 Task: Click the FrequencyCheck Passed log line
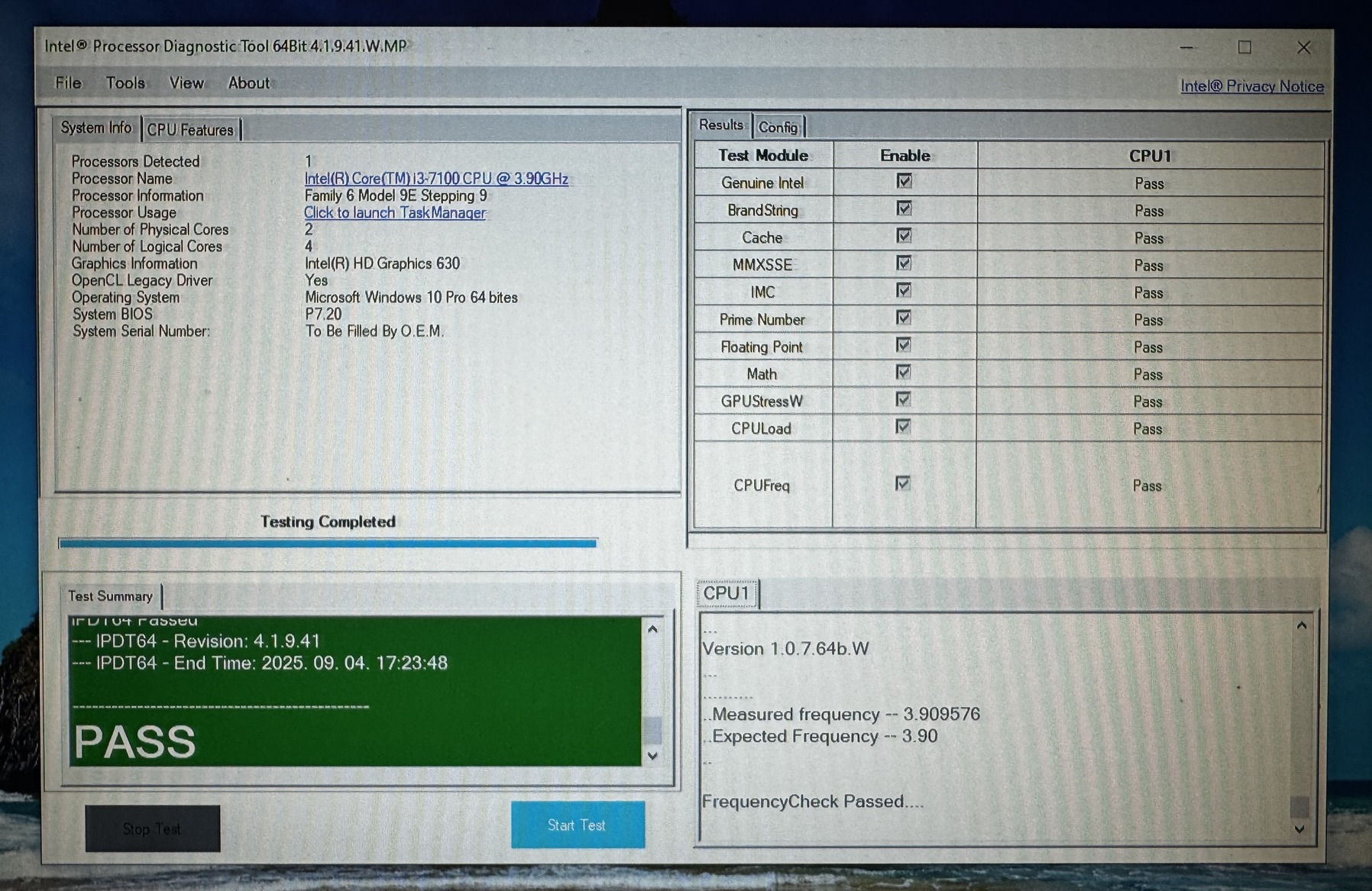(x=813, y=801)
